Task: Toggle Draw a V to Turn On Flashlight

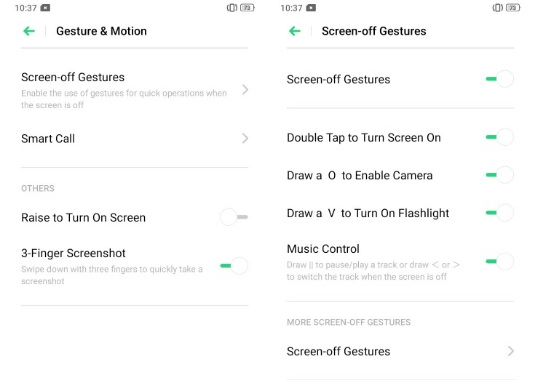Action: [500, 213]
